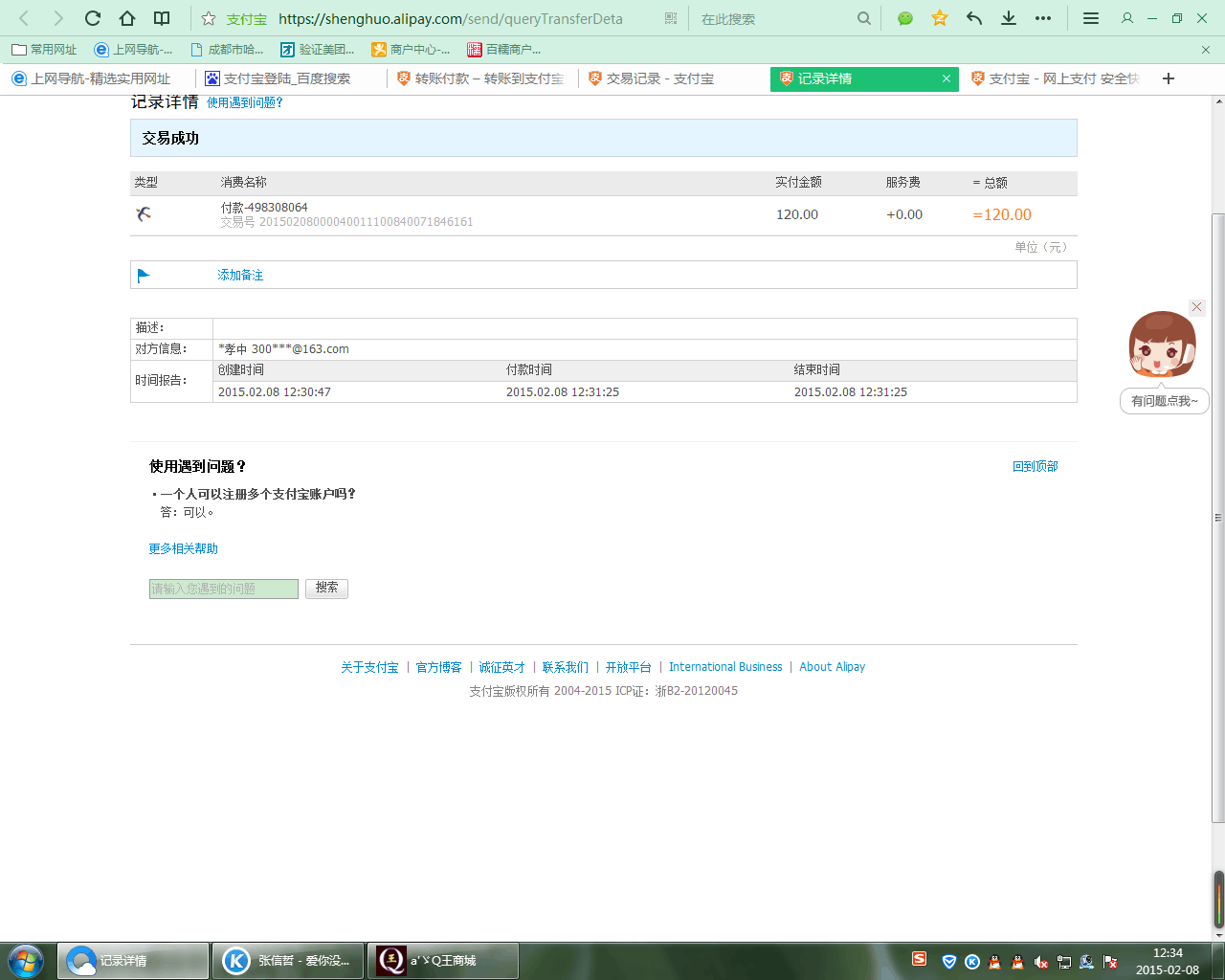Open the 商户中心 bookmark
The image size is (1225, 980).
(412, 49)
